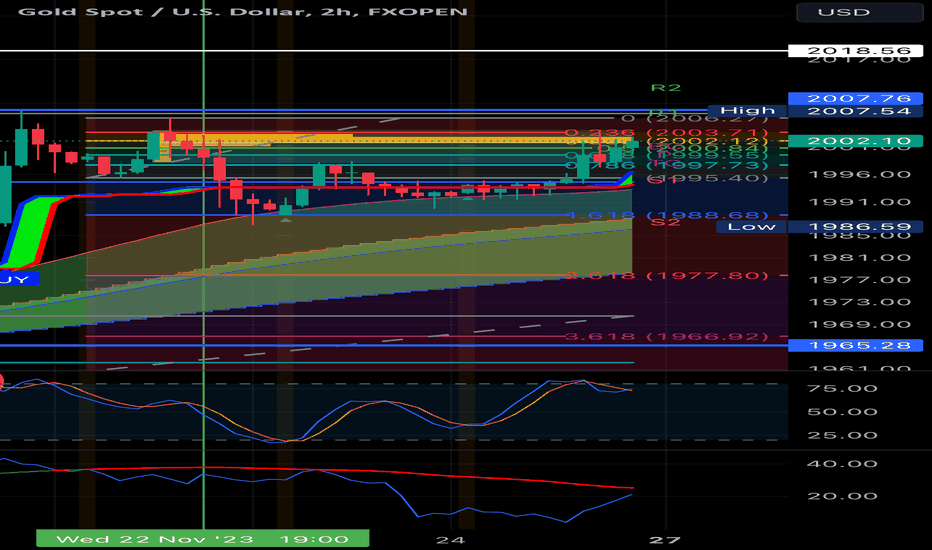932x550 pixels.
Task: Open the USD currency selector
Action: [859, 12]
